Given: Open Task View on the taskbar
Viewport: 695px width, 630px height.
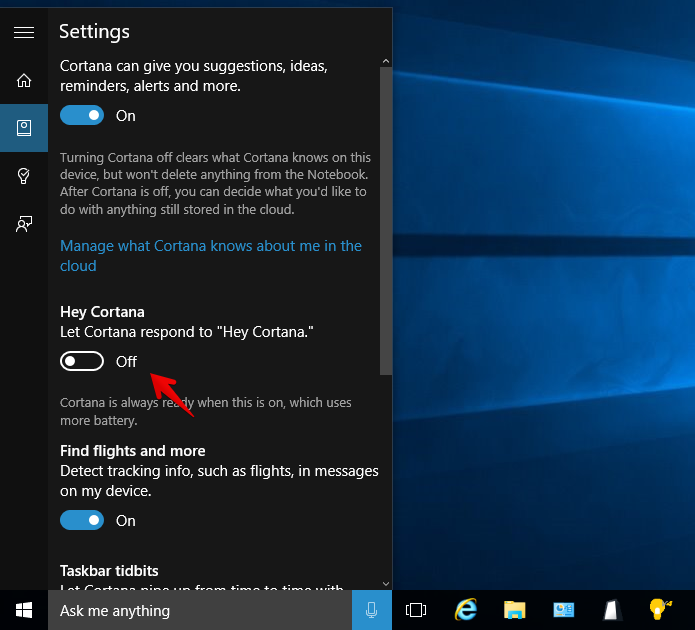Looking at the screenshot, I should tap(416, 610).
